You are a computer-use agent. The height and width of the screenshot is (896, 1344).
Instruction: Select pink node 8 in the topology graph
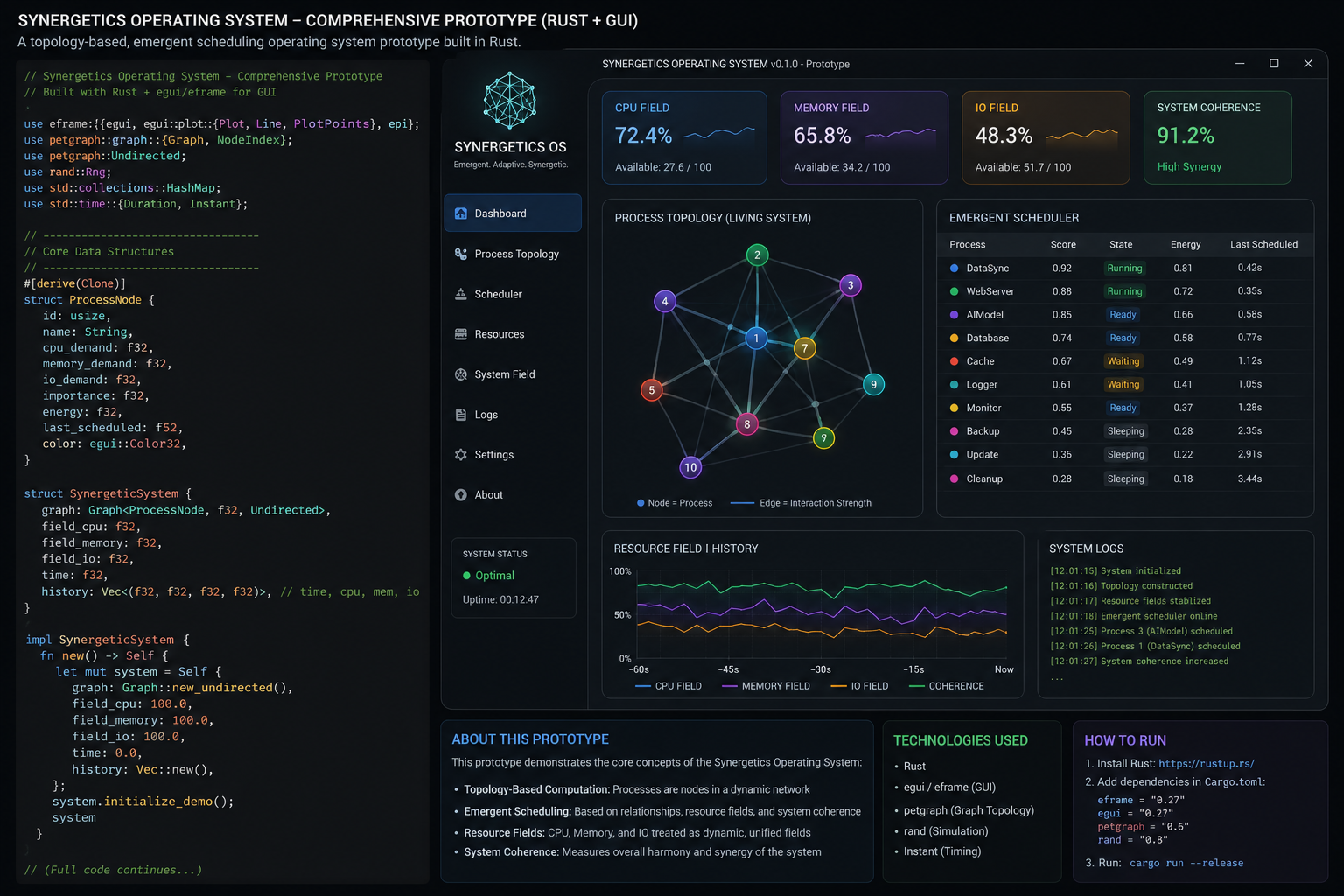[x=747, y=424]
